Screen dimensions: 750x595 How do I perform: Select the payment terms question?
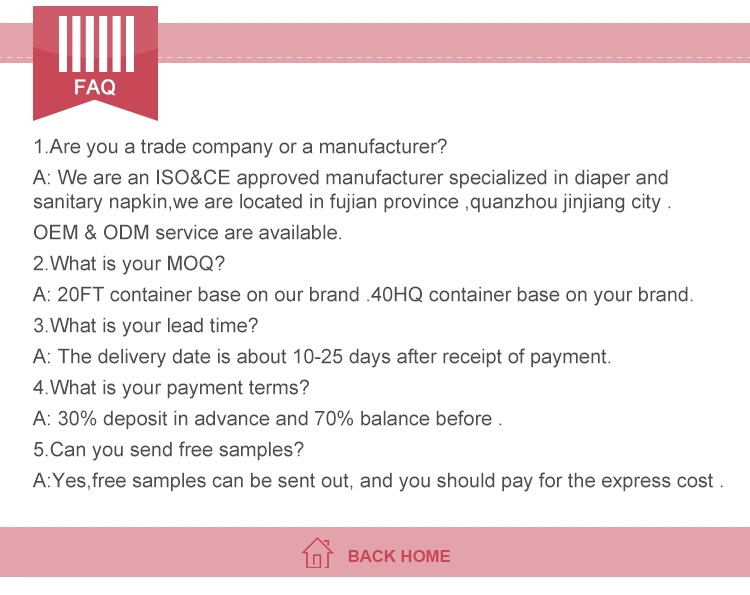(171, 387)
